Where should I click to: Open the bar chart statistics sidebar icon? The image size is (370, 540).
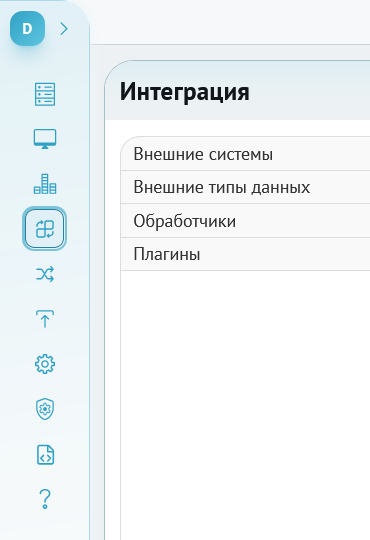click(45, 184)
